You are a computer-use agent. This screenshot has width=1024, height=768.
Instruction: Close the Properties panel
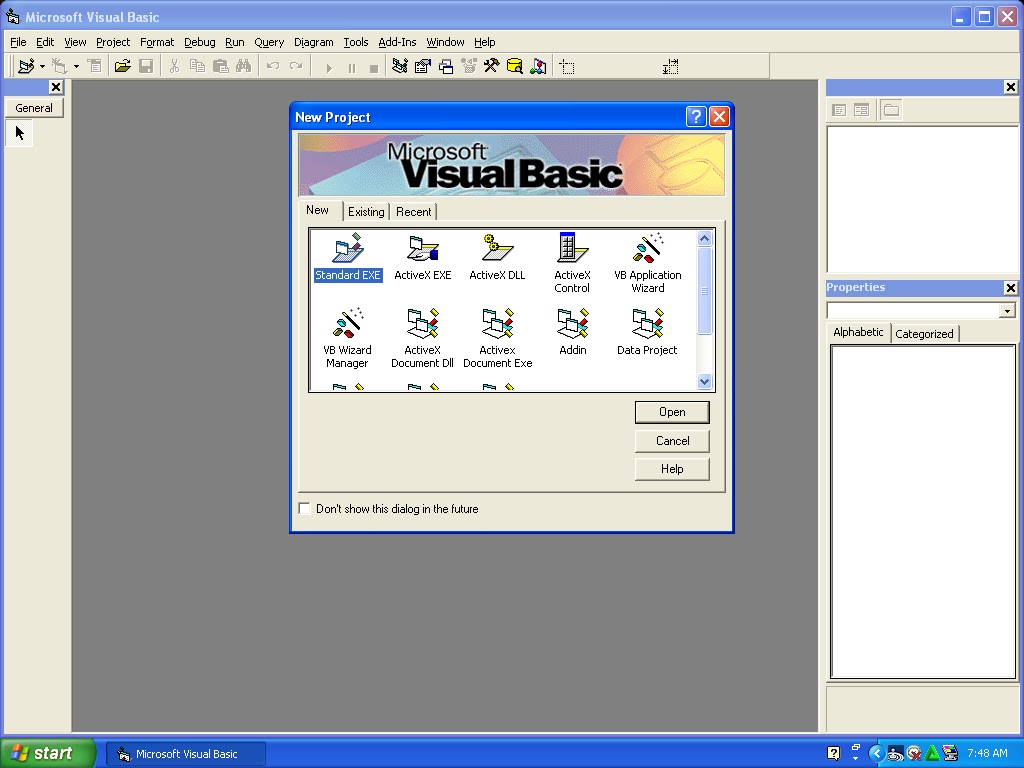pyautogui.click(x=1010, y=287)
